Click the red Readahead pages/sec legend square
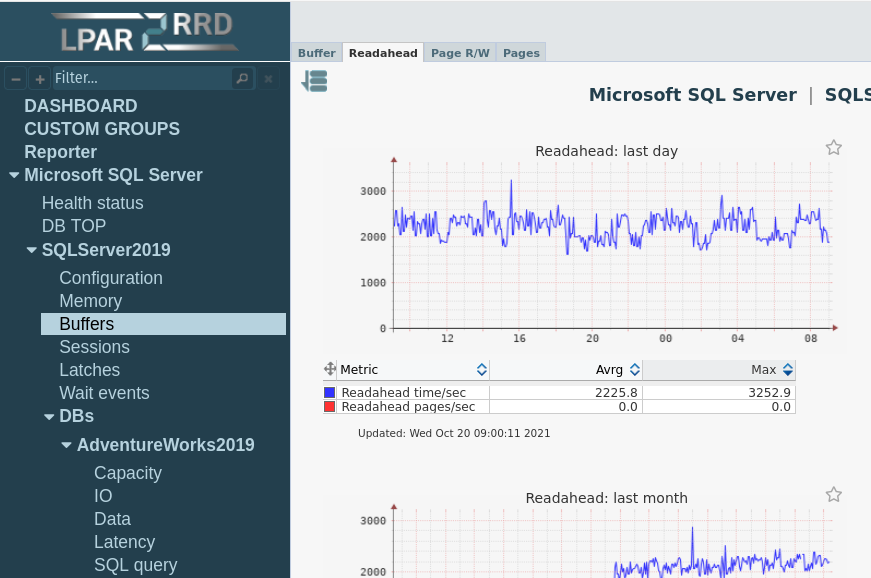The height and width of the screenshot is (578, 871). [330, 406]
